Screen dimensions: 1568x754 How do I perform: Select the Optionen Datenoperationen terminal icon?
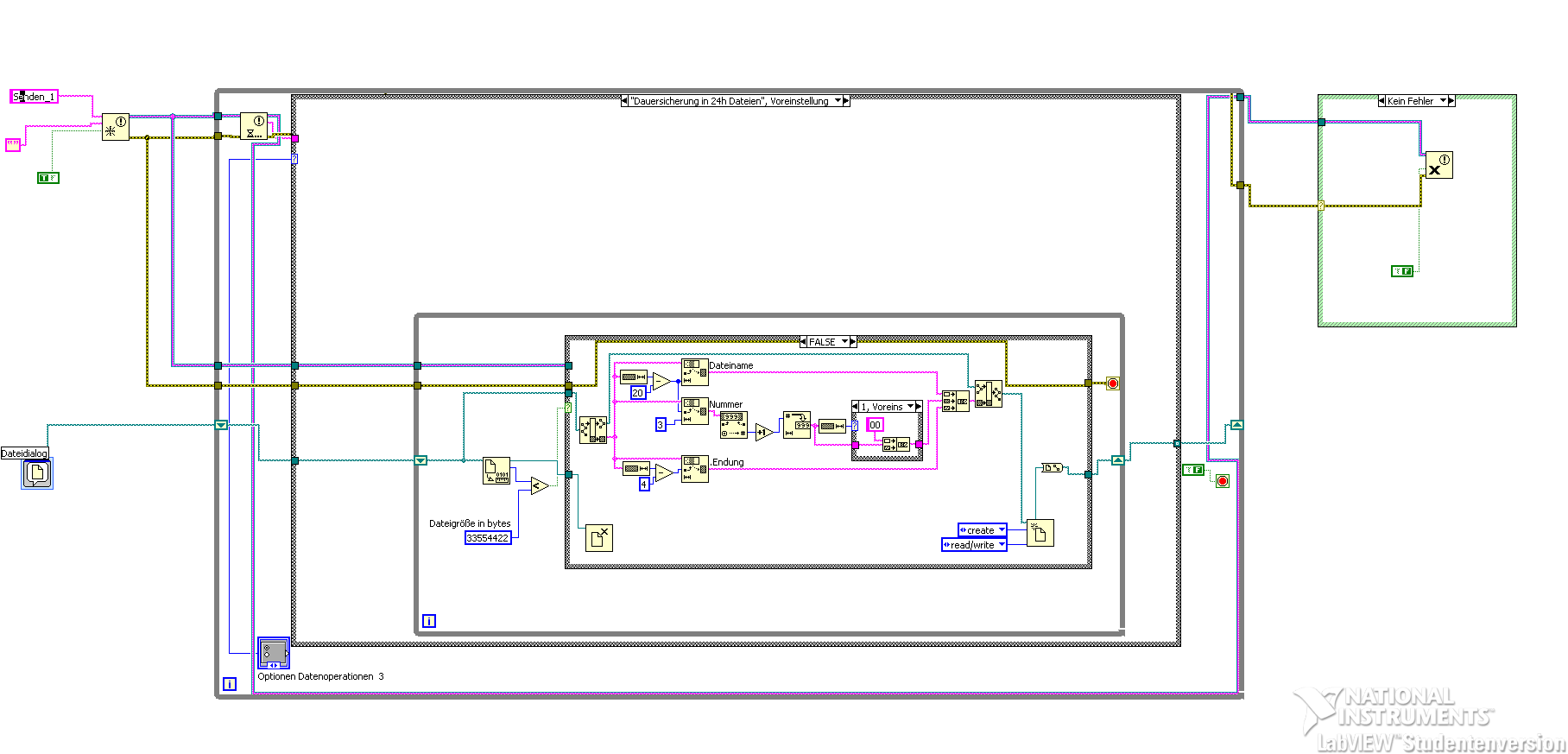(x=274, y=653)
